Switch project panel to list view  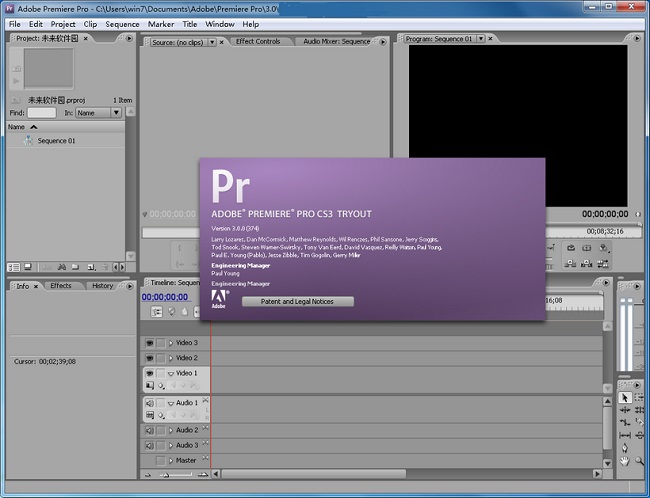pos(14,267)
